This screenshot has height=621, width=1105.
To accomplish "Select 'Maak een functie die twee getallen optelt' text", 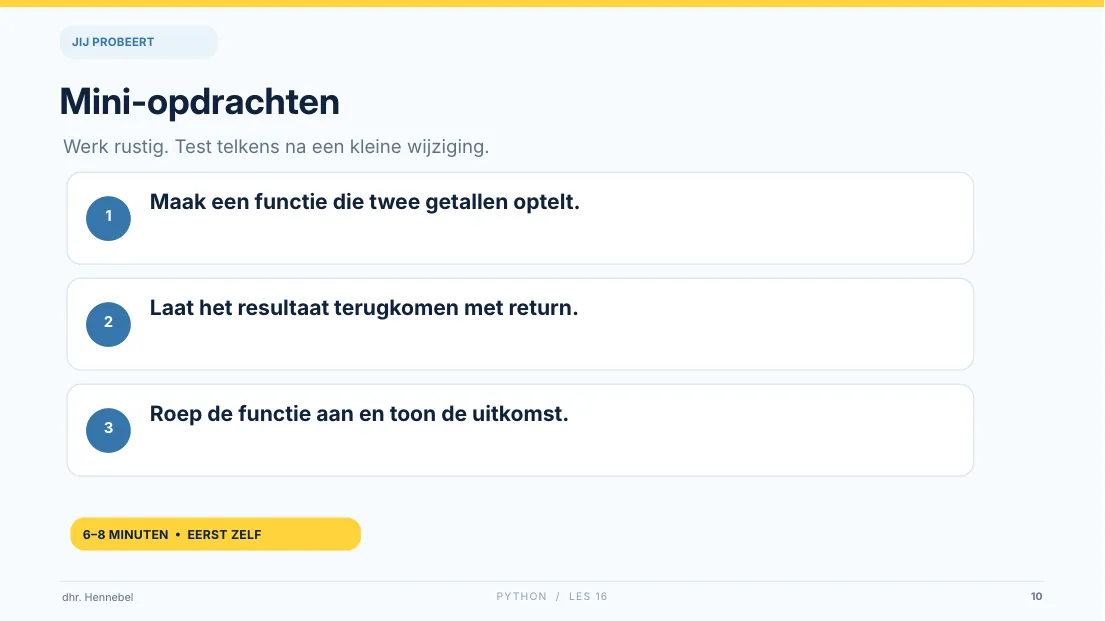I will click(x=364, y=202).
